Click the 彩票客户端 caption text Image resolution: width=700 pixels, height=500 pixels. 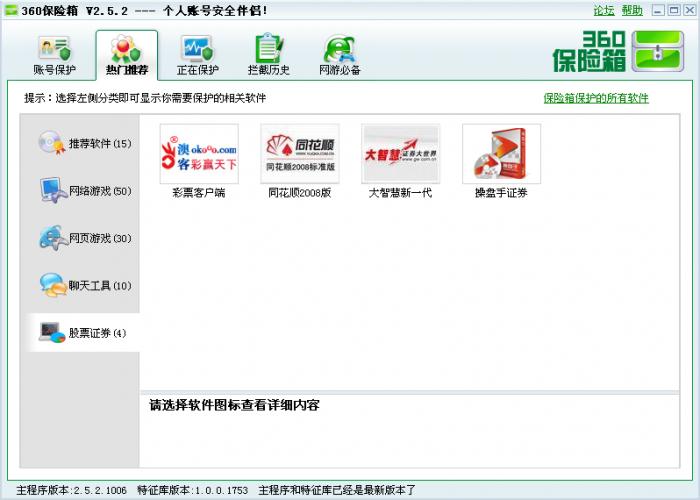coord(199,193)
